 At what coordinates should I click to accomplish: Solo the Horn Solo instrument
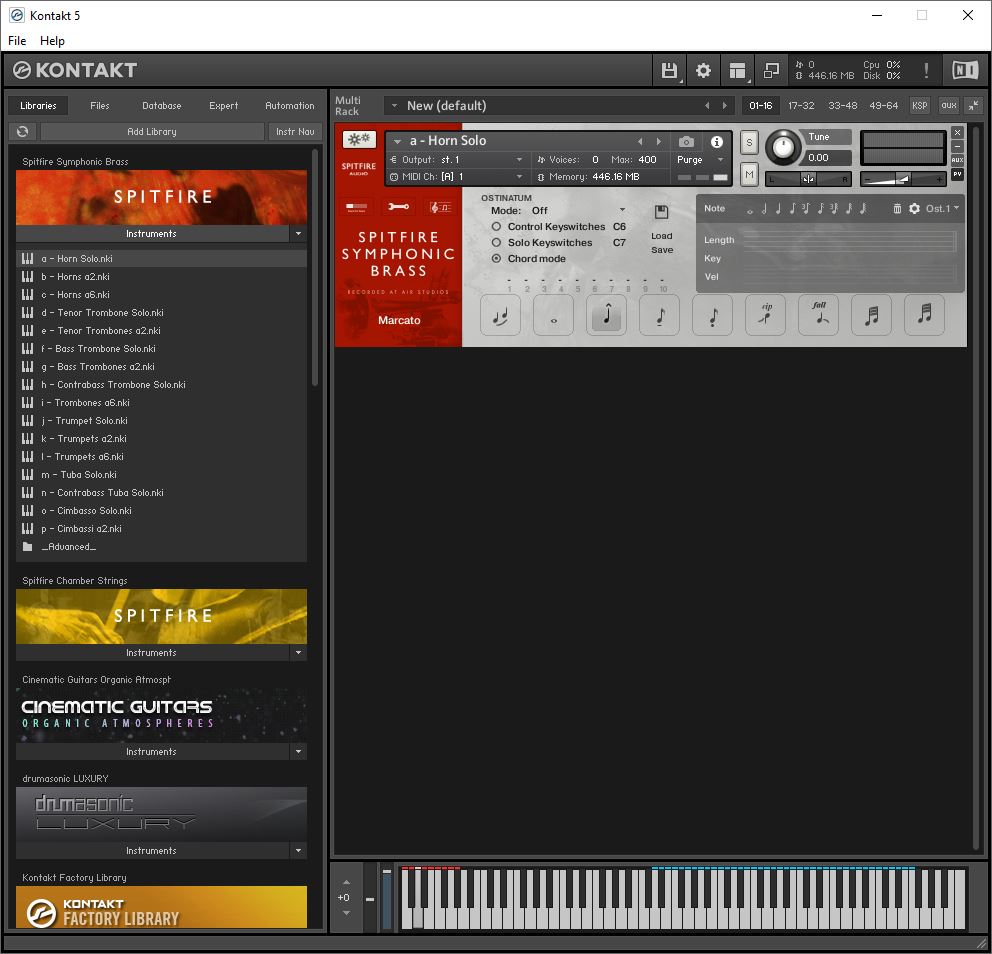pos(749,142)
